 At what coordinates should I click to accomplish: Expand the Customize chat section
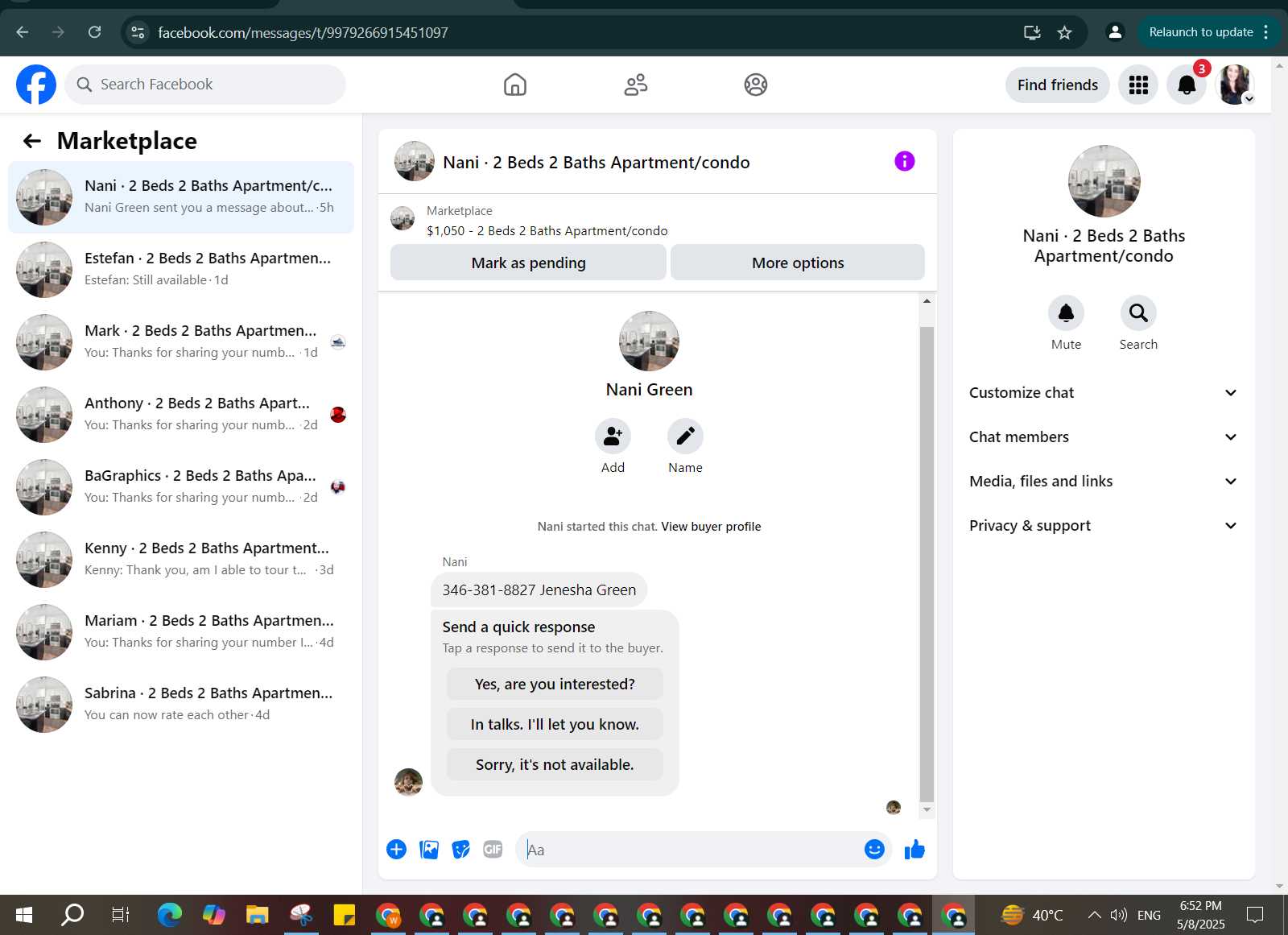coord(1104,392)
